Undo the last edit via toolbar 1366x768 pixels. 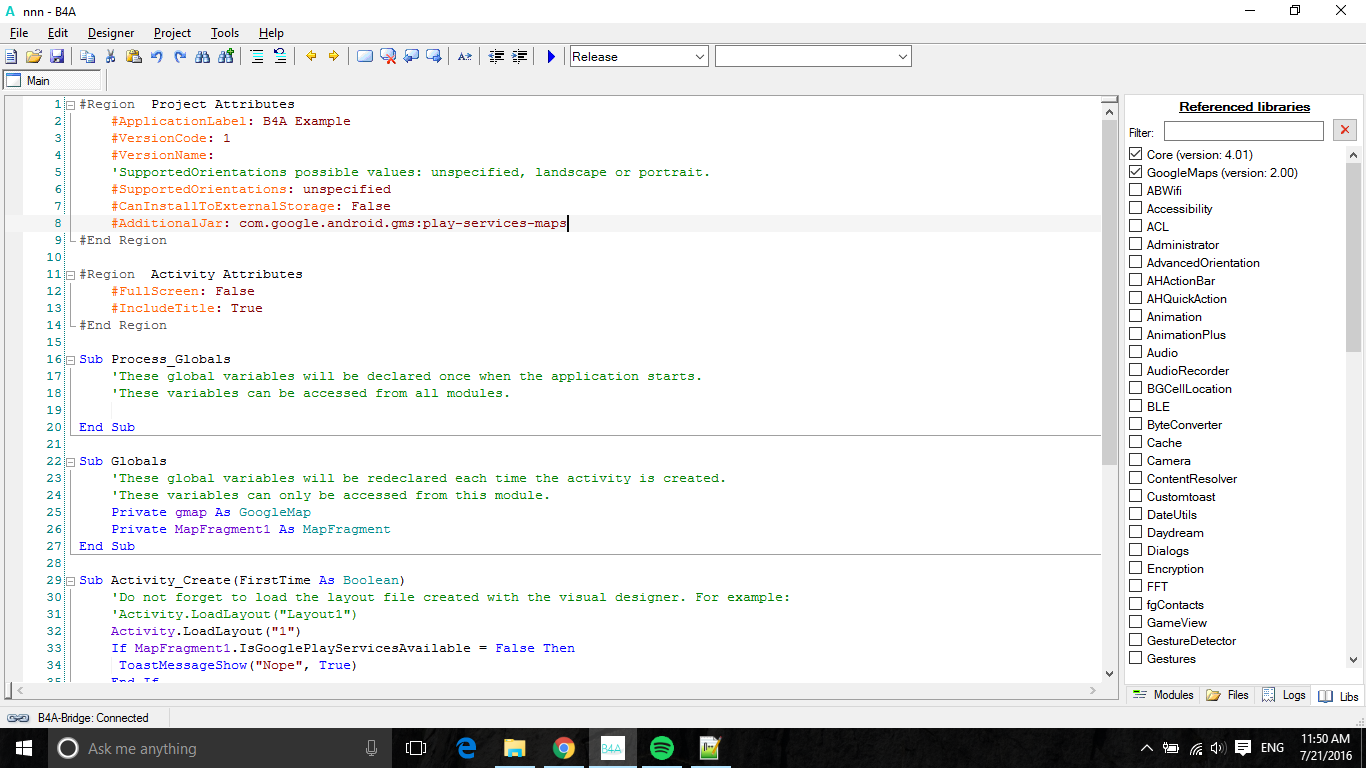pyautogui.click(x=157, y=57)
